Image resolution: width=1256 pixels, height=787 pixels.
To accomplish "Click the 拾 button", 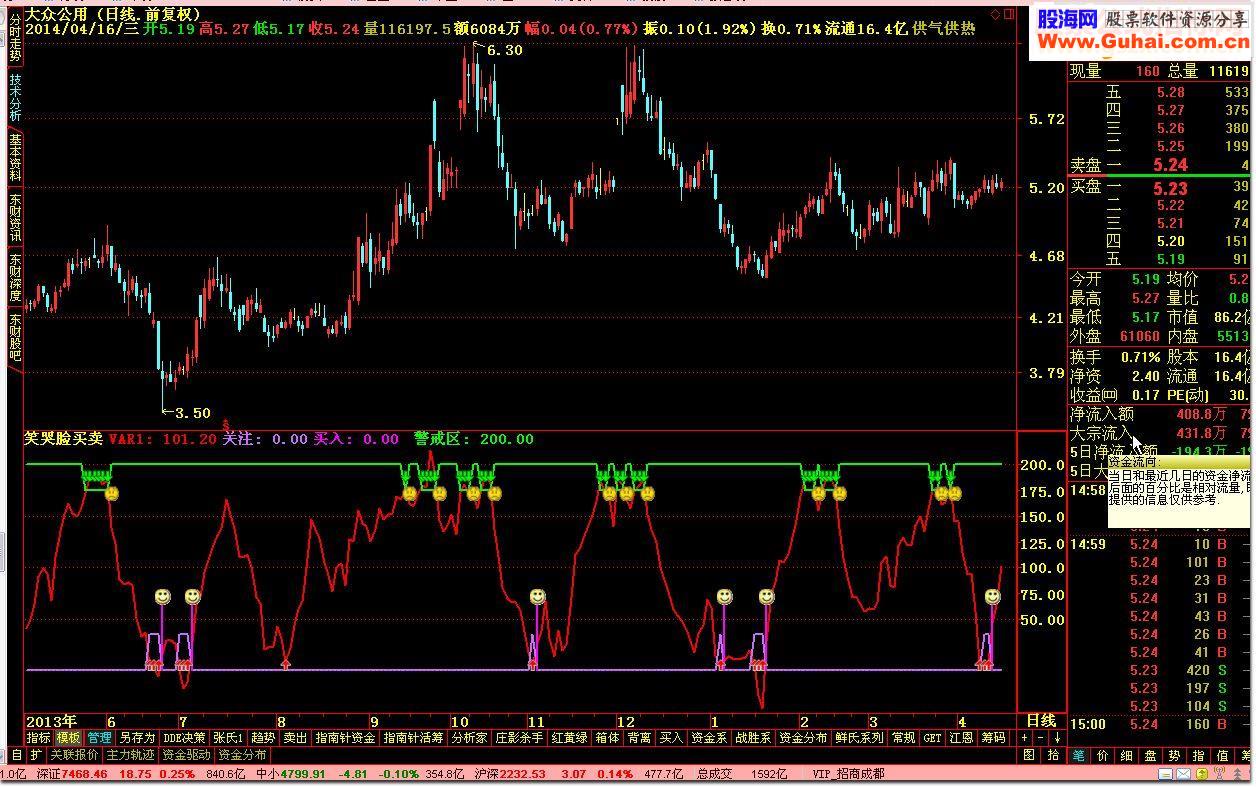I will point(1053,756).
